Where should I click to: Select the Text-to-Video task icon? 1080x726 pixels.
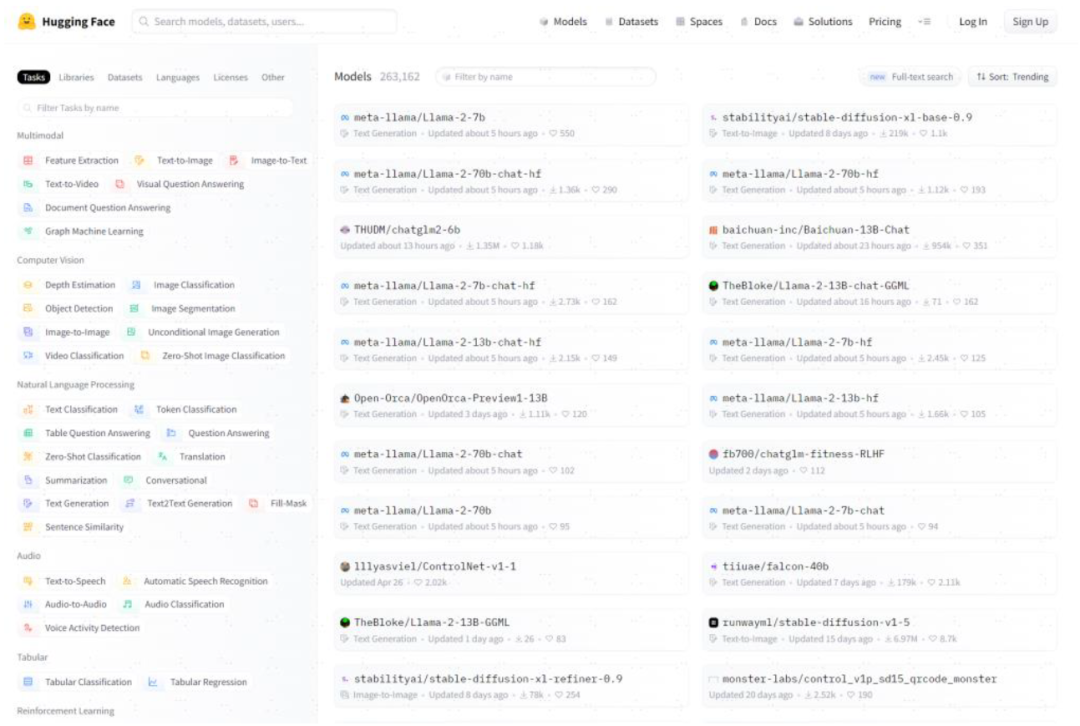(x=28, y=184)
